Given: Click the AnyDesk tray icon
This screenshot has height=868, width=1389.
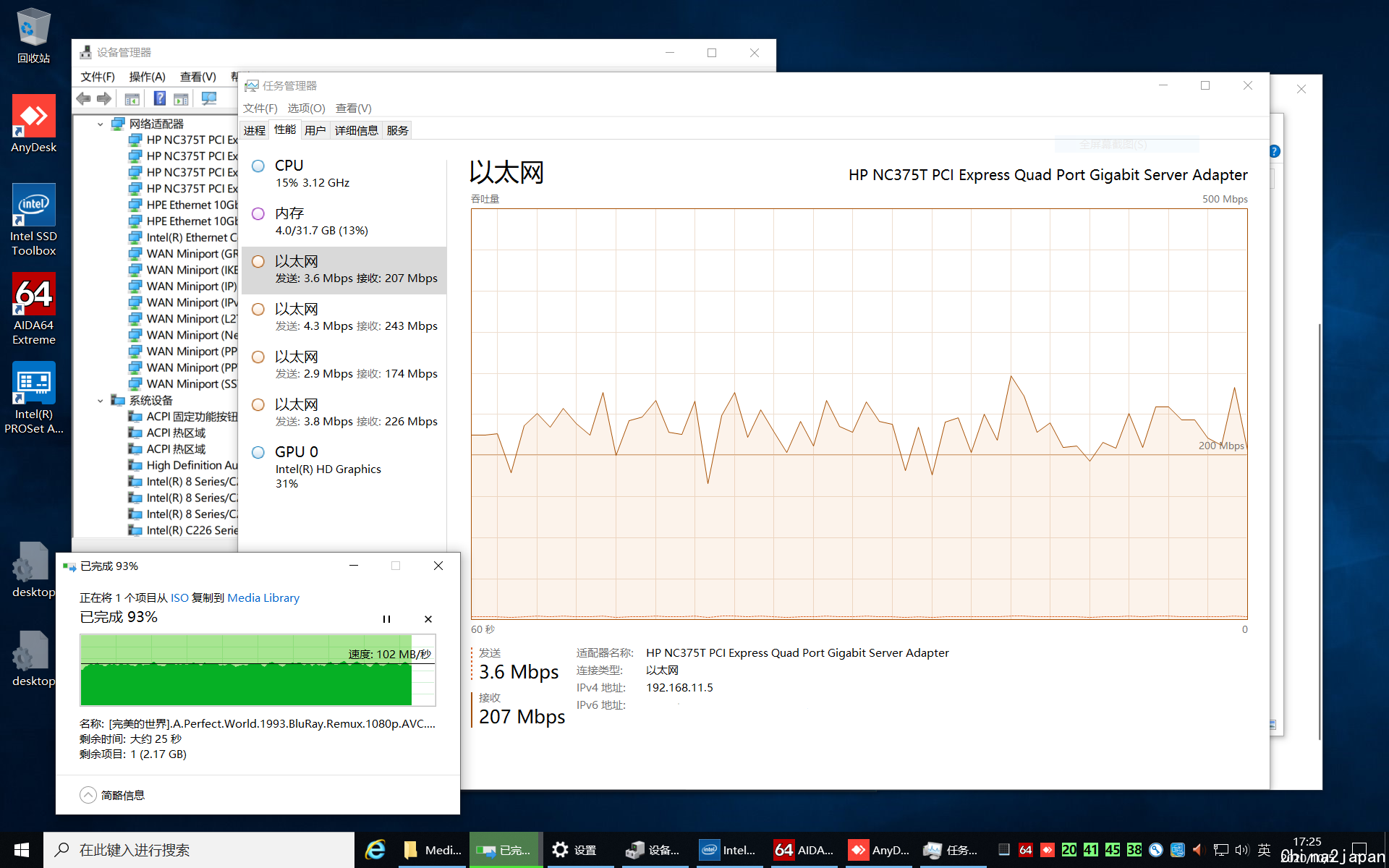Looking at the screenshot, I should tap(1047, 850).
